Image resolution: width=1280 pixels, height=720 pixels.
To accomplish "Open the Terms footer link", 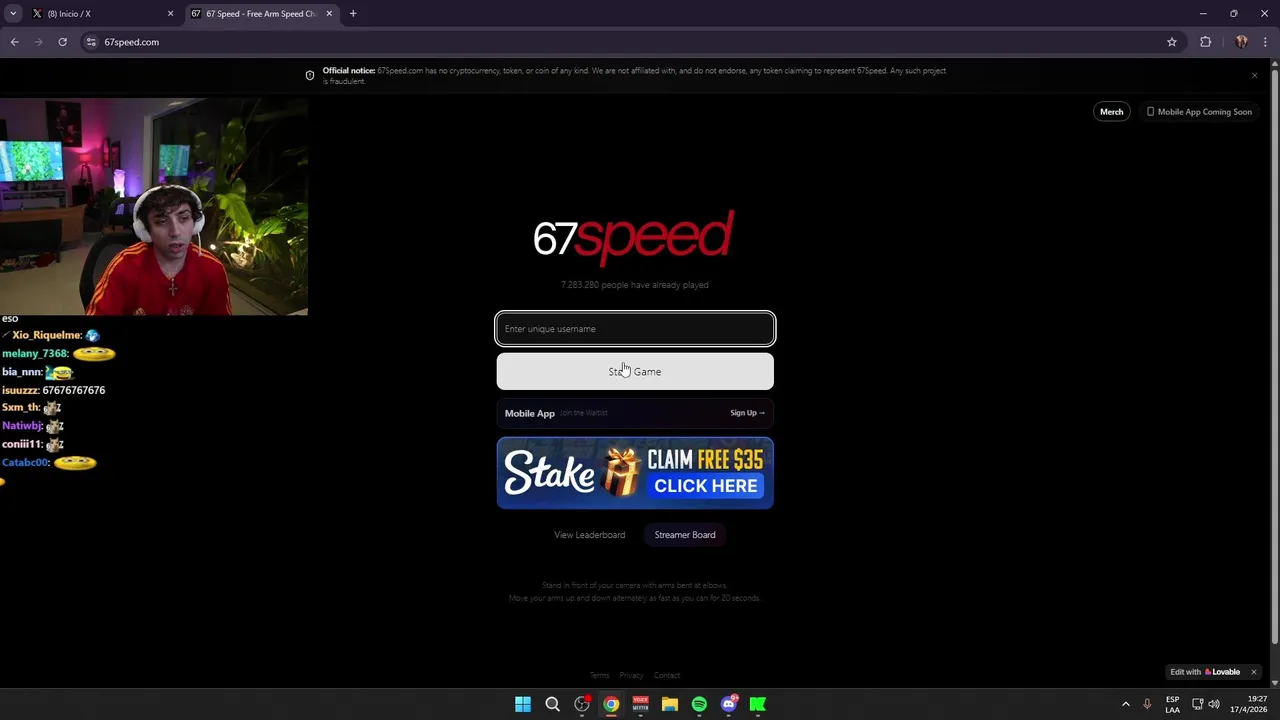I will pyautogui.click(x=599, y=676).
